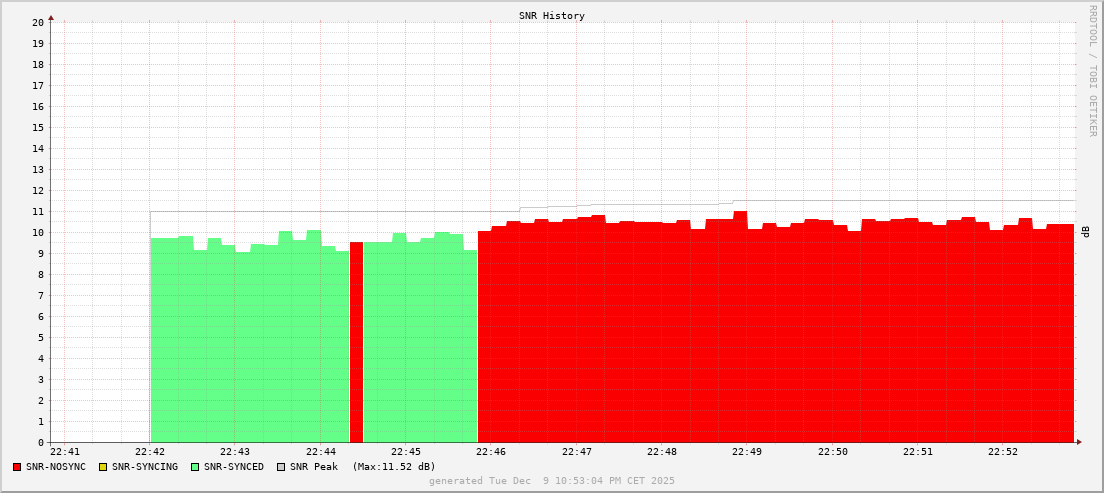Click the generated timestamp footer text

[552, 481]
